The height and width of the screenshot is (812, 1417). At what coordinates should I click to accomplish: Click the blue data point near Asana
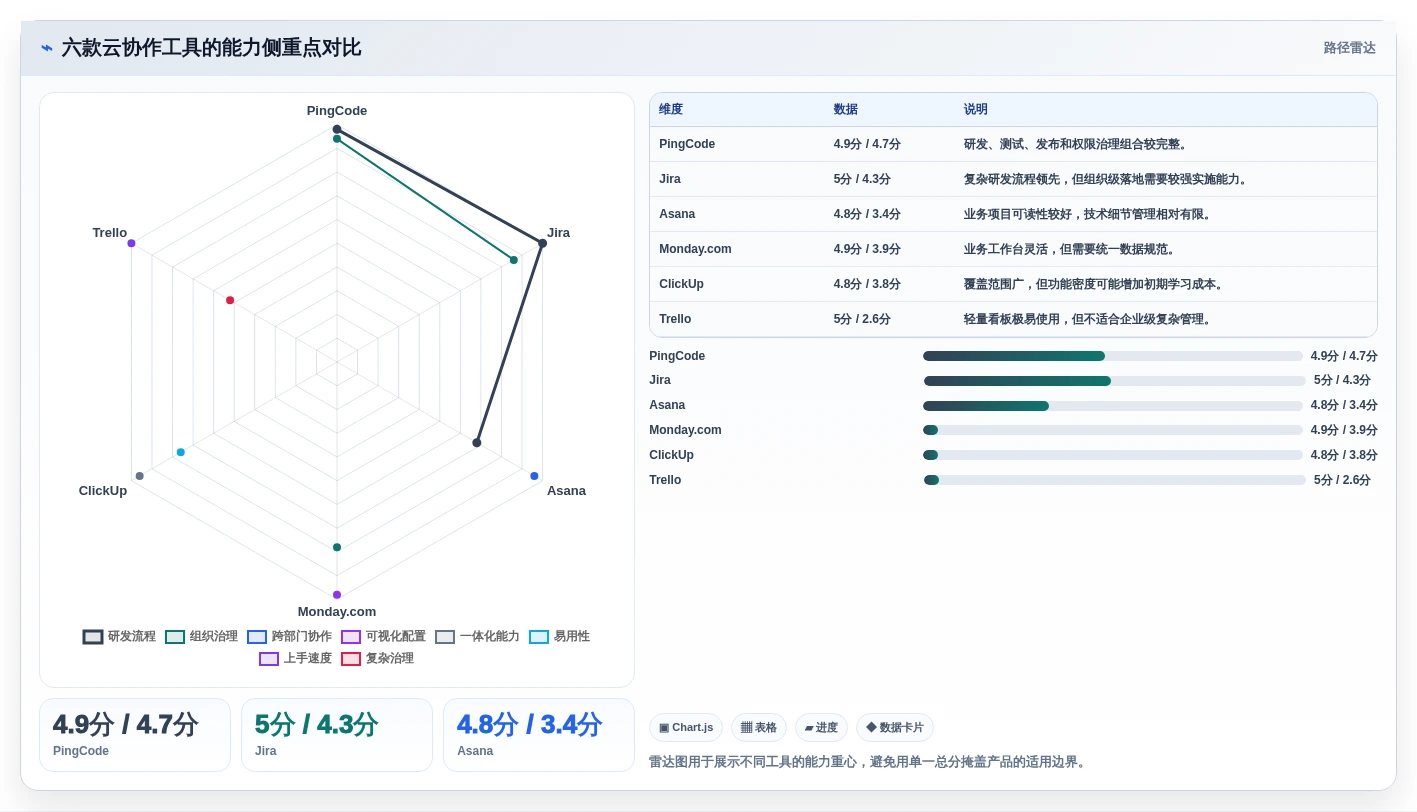[x=535, y=476]
